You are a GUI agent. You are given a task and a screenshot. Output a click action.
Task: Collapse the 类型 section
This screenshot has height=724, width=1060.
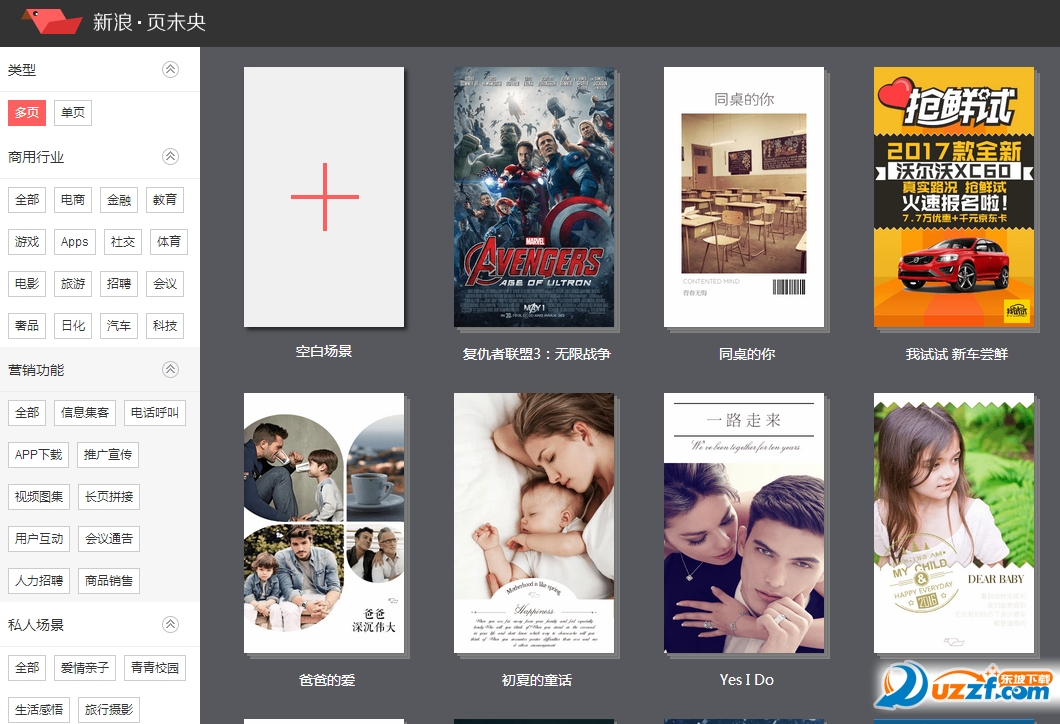click(170, 69)
